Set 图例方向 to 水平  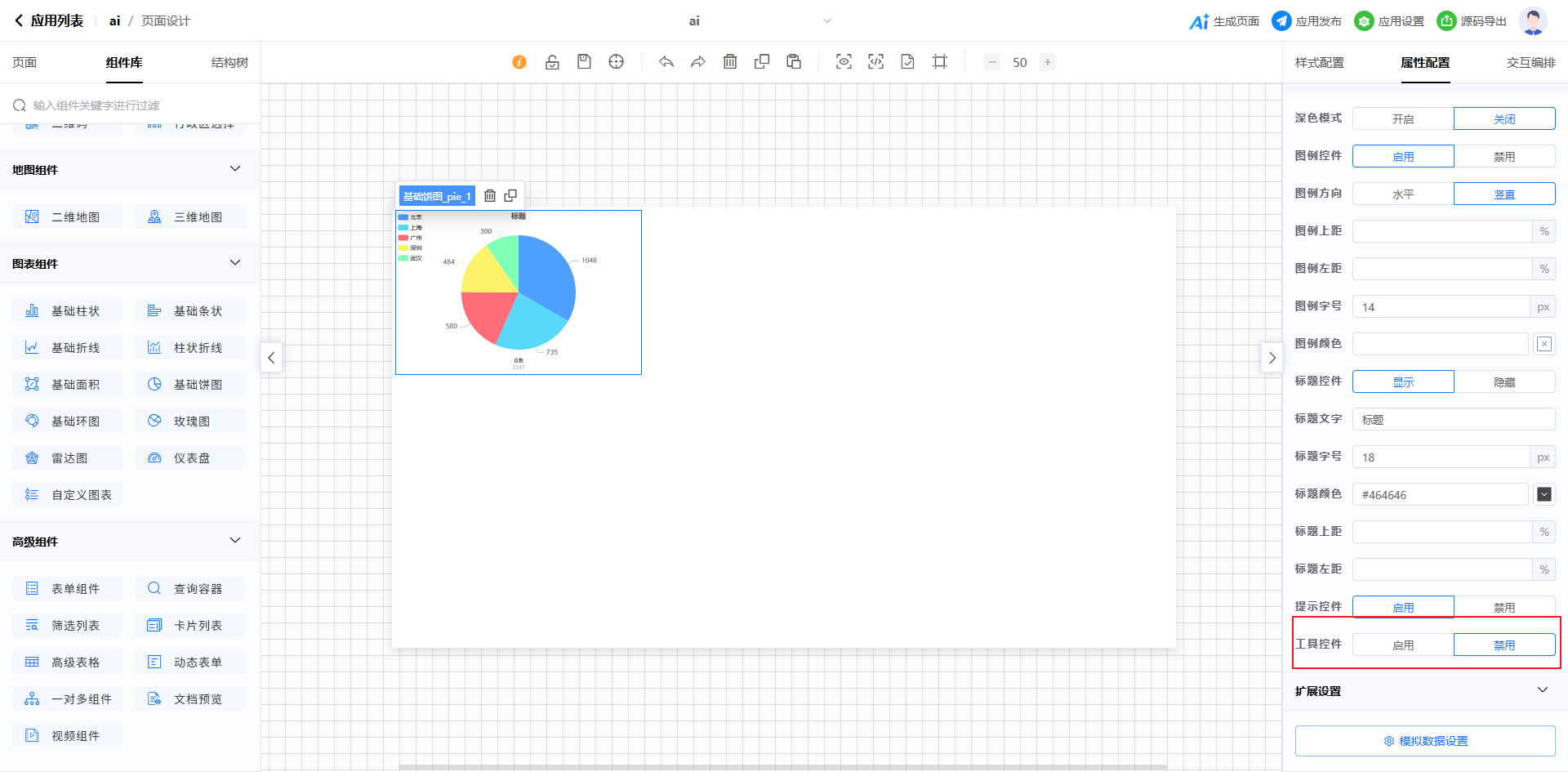pos(1403,194)
